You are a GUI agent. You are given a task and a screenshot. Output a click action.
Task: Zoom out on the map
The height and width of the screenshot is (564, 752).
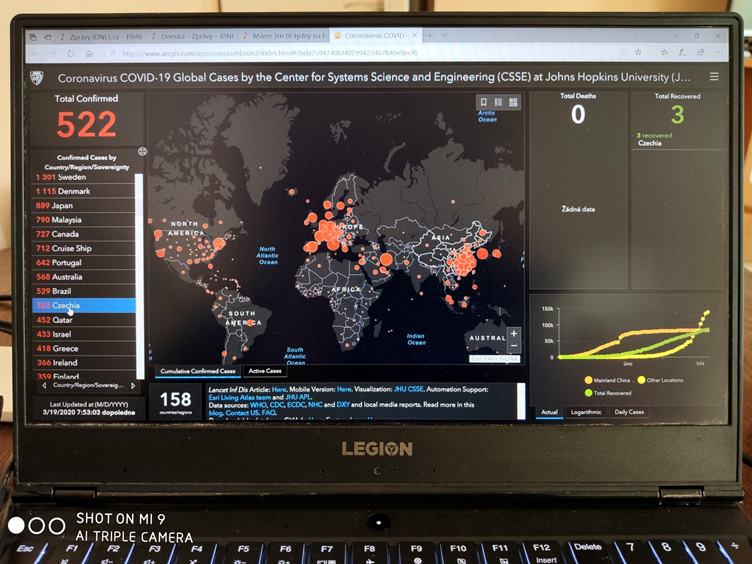pyautogui.click(x=514, y=346)
